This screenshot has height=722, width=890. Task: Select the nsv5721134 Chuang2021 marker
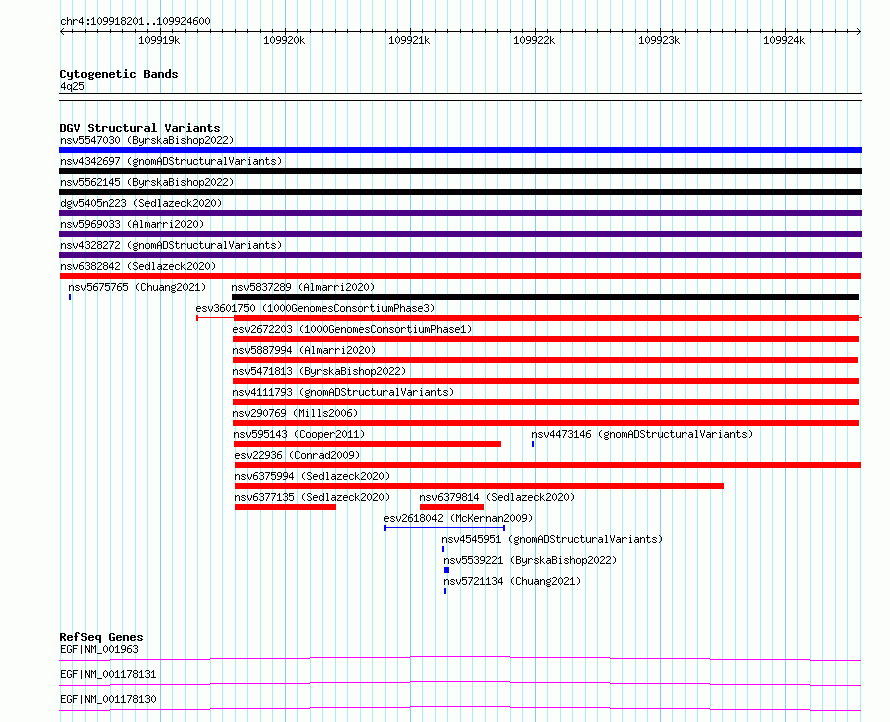point(445,591)
